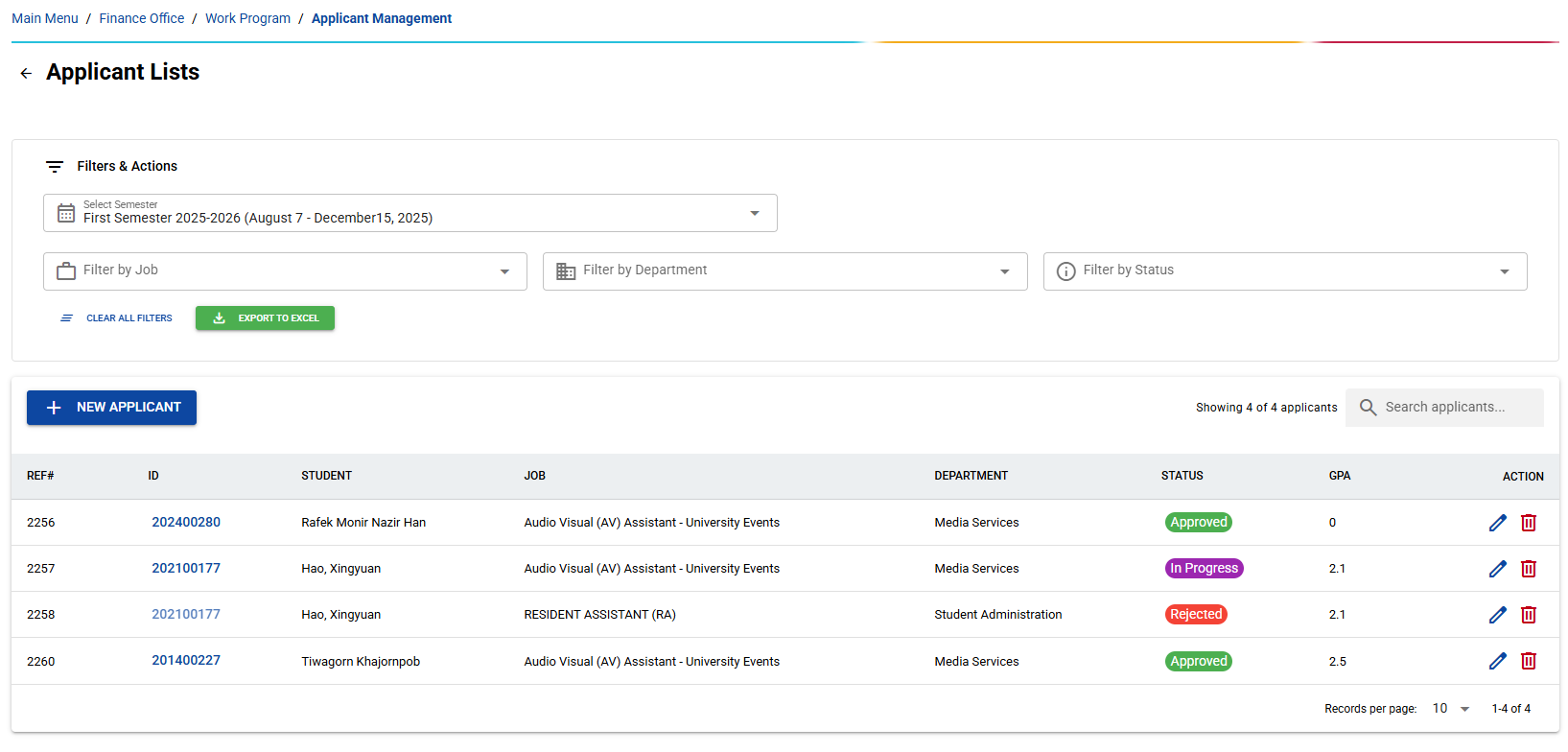This screenshot has width=1568, height=752.
Task: Click Student Administration department cell
Action: tap(998, 615)
